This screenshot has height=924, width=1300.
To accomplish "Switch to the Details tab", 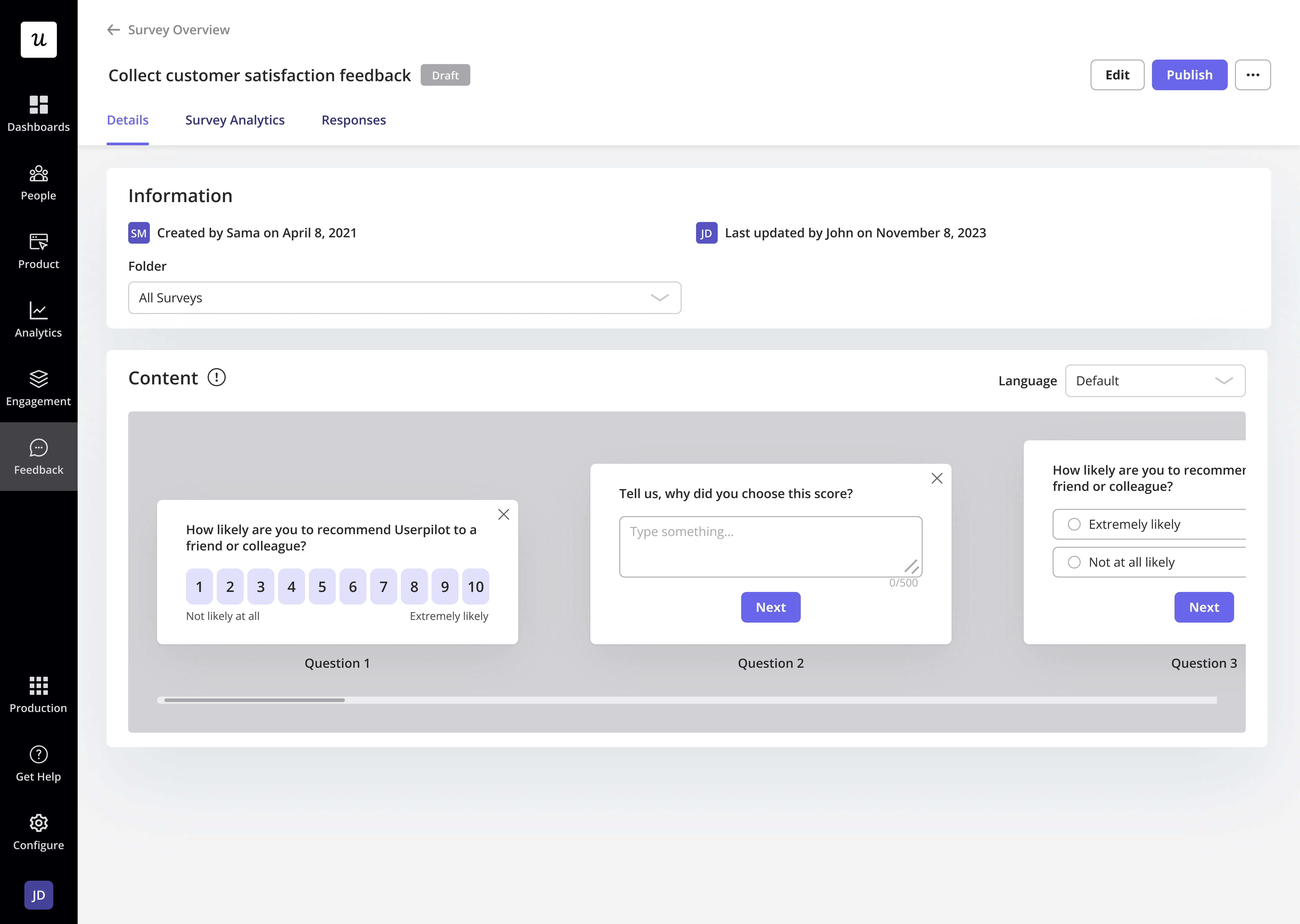I will tap(128, 120).
